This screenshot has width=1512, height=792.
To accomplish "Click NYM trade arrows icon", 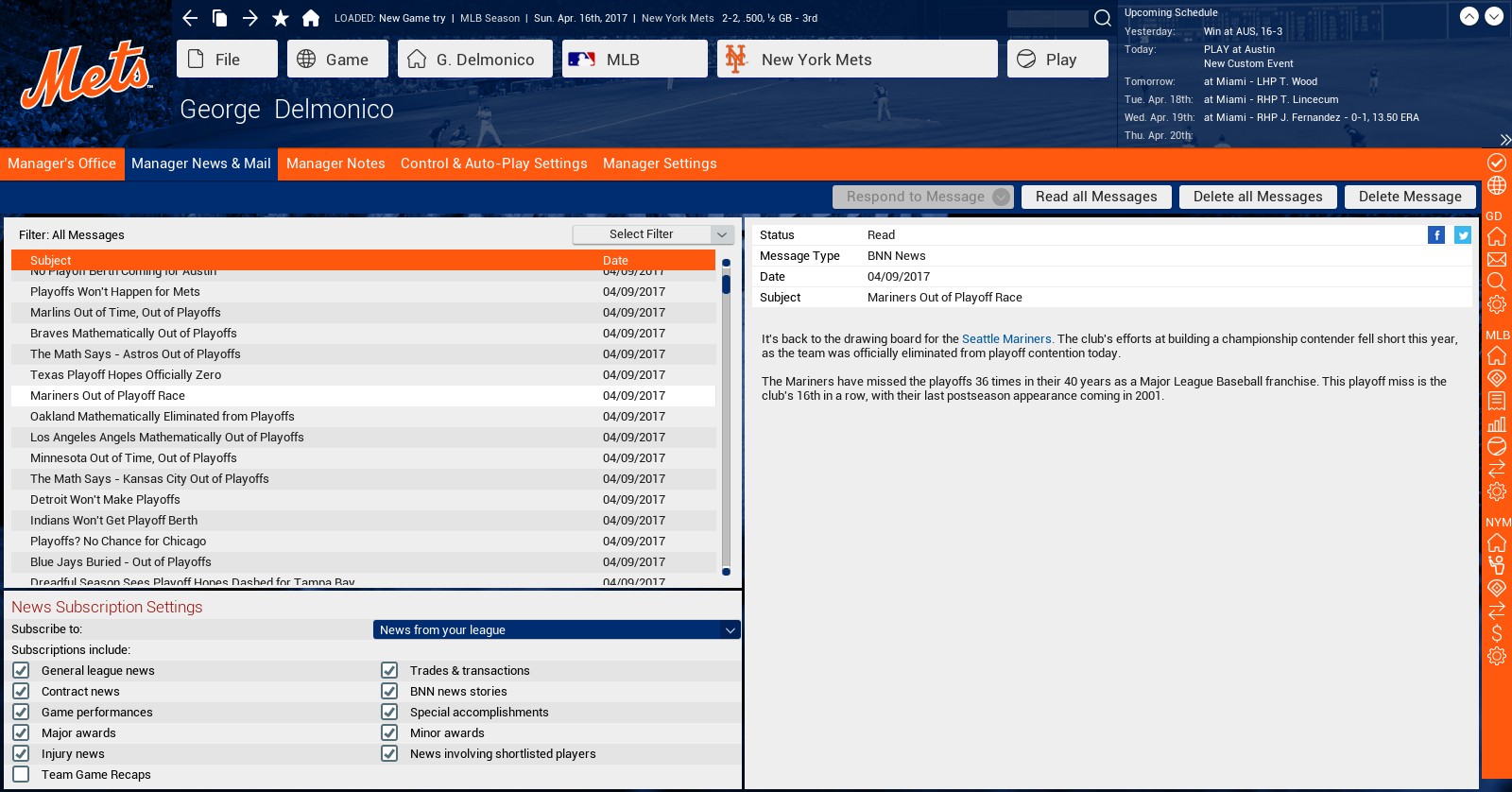I will 1497,611.
